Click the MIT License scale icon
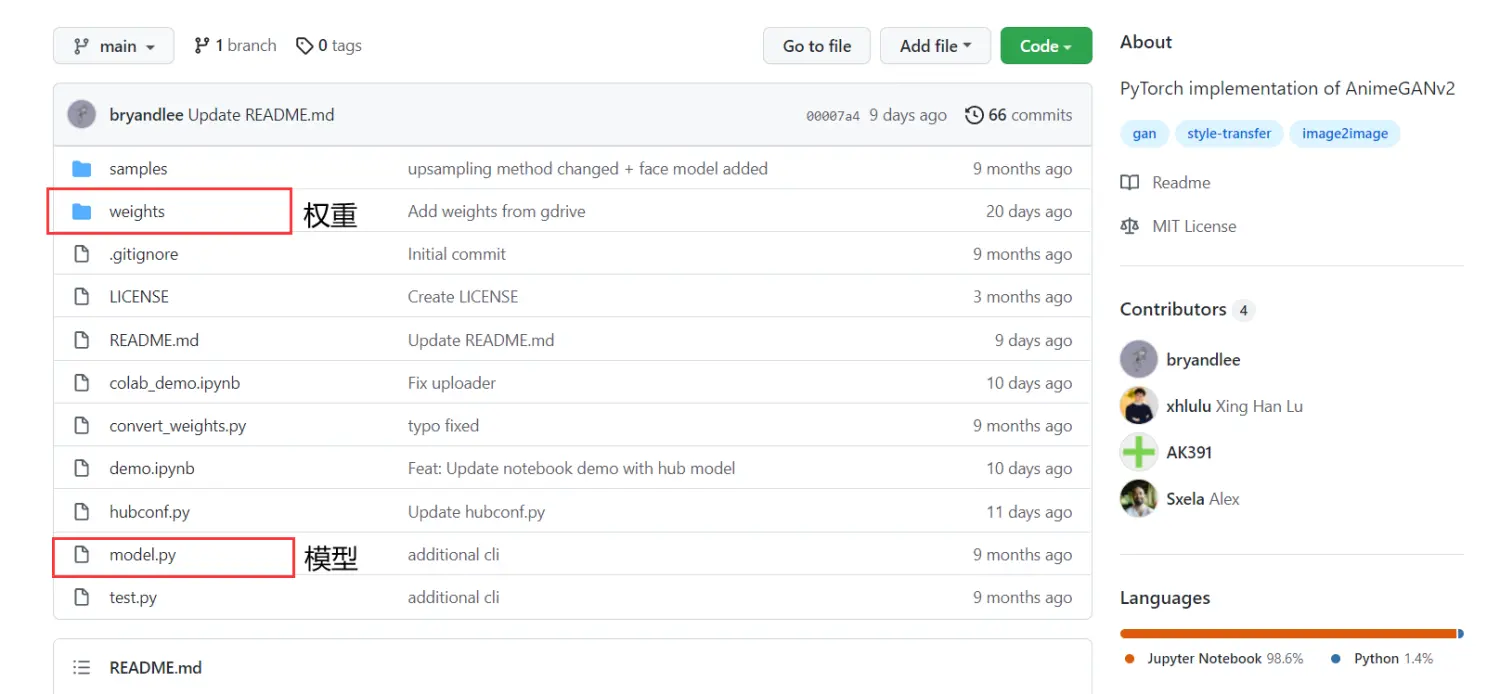This screenshot has width=1500, height=694. tap(1130, 226)
